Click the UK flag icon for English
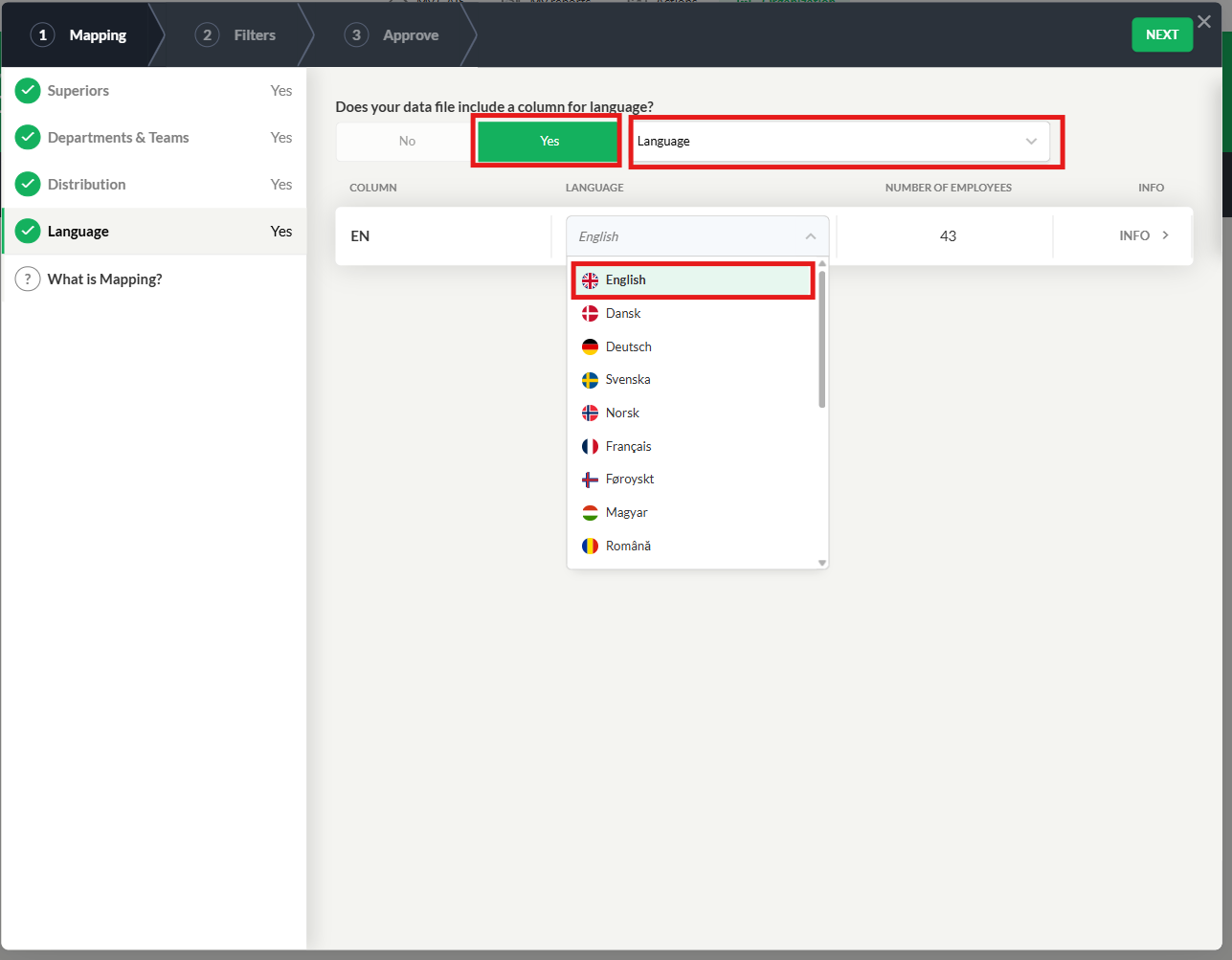This screenshot has width=1232, height=960. pos(590,280)
